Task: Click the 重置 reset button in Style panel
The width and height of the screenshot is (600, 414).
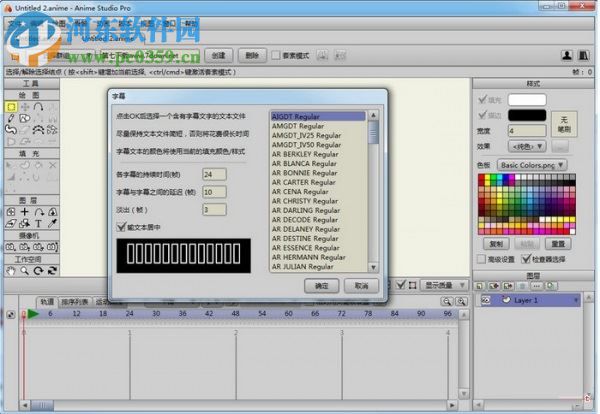Action: 558,244
